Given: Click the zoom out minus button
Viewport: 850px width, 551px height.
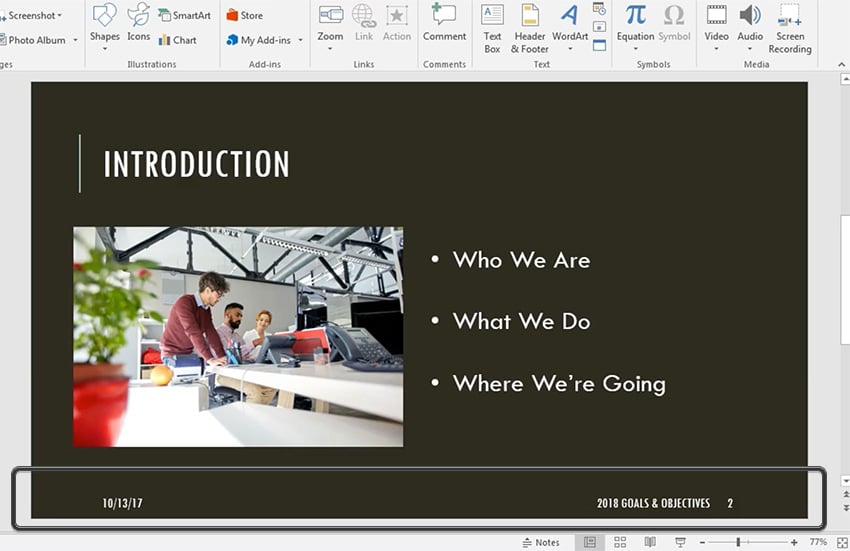Looking at the screenshot, I should pyautogui.click(x=702, y=542).
